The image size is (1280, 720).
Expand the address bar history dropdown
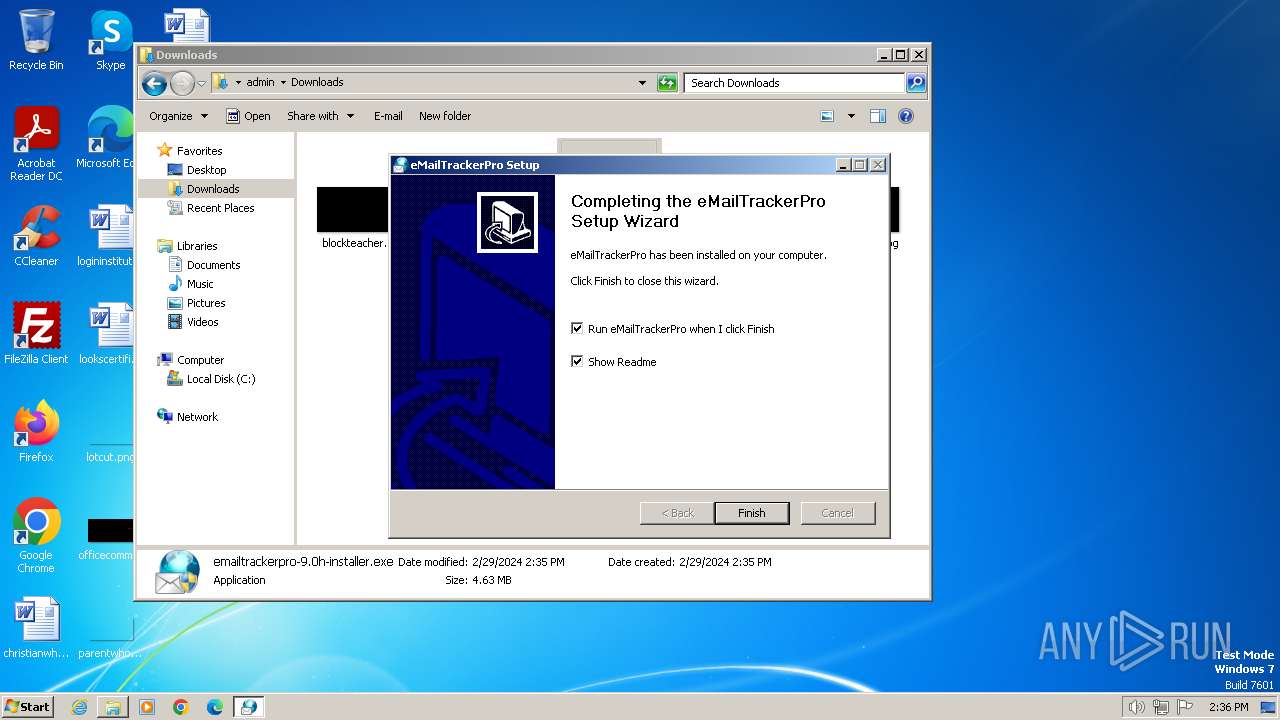pos(642,83)
